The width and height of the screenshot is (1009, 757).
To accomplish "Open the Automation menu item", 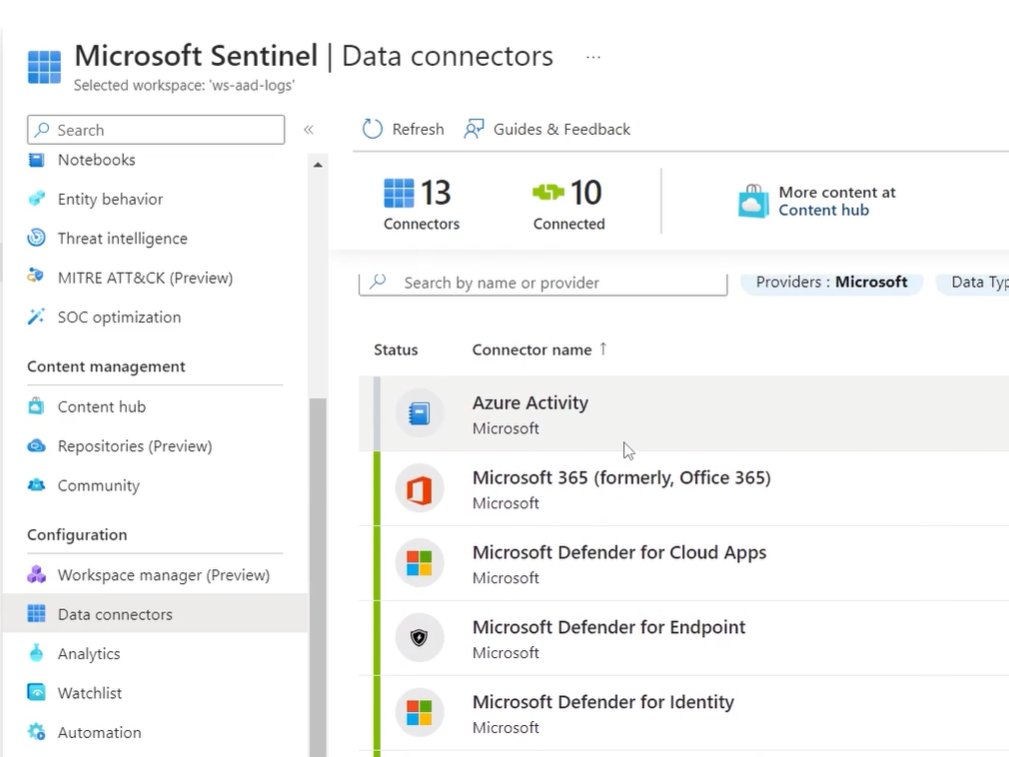I will 99,732.
